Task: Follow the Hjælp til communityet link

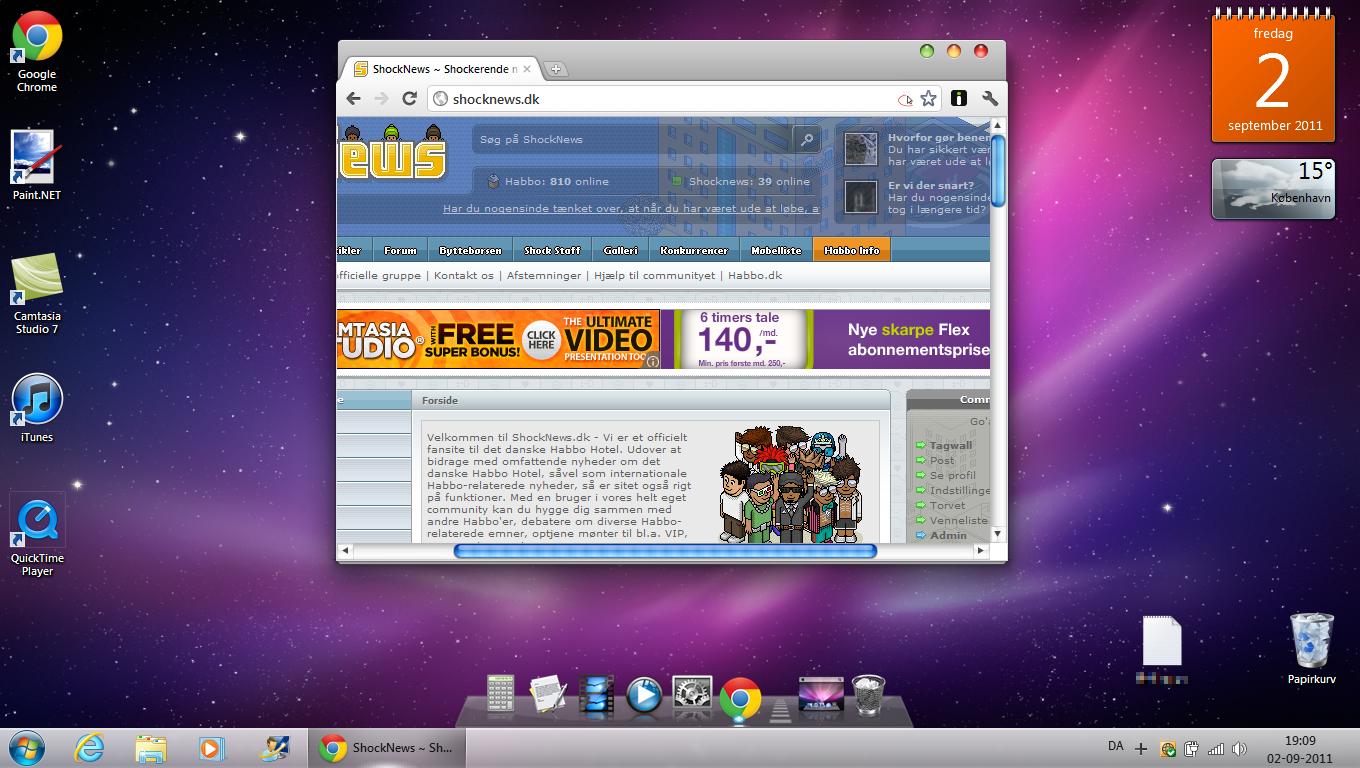Action: point(654,275)
